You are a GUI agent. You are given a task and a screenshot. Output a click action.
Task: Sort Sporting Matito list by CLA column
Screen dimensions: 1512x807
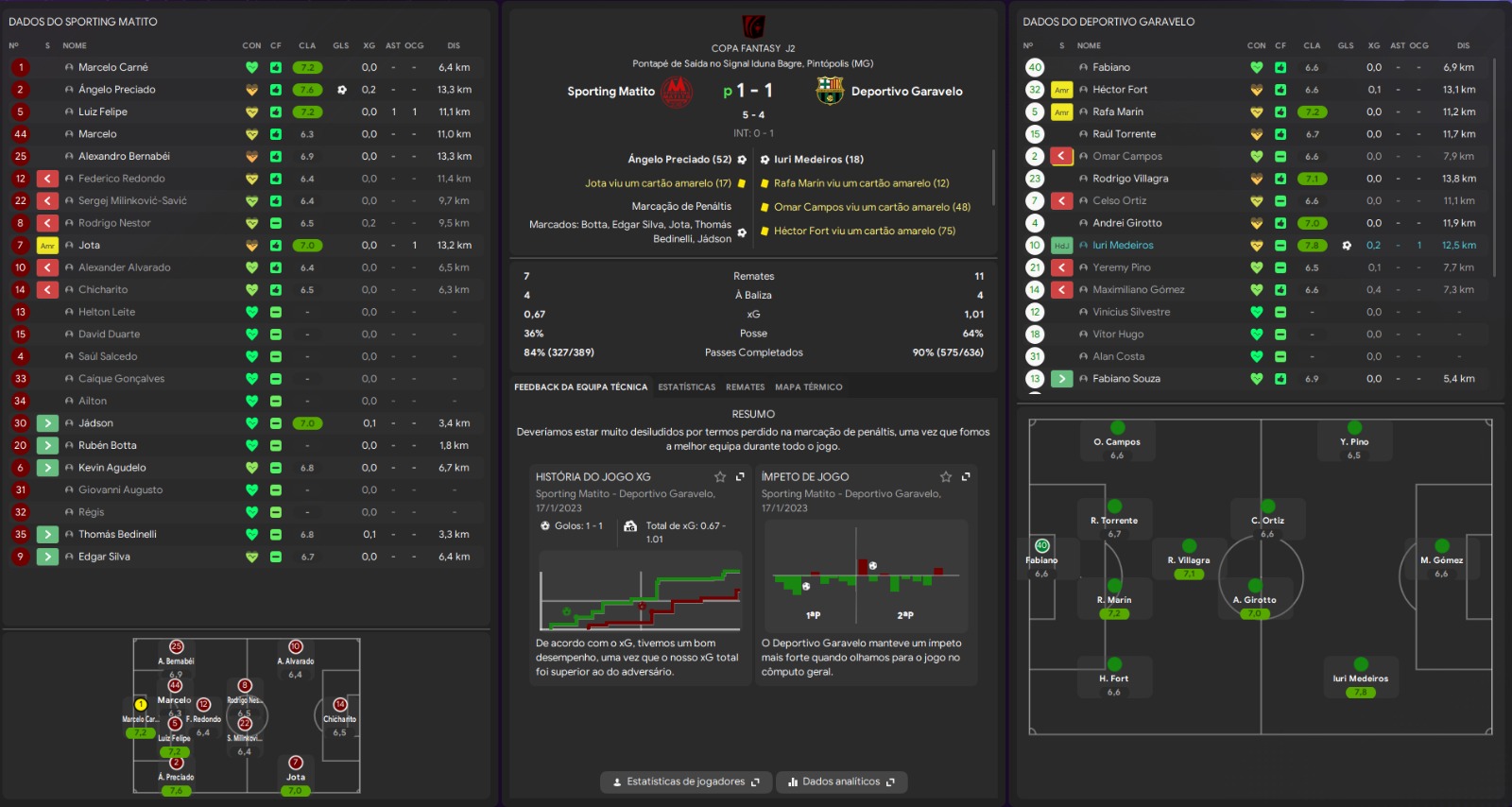pyautogui.click(x=307, y=45)
